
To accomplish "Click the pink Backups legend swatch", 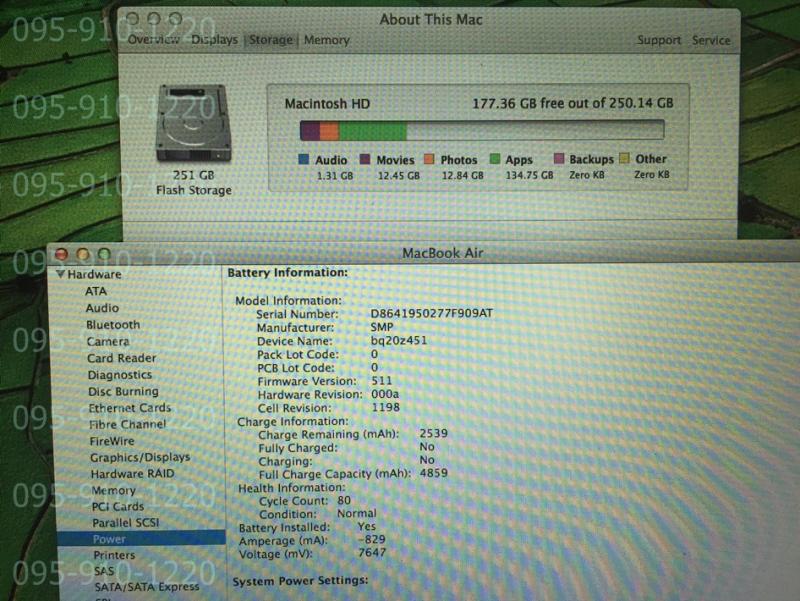I will pyautogui.click(x=559, y=158).
